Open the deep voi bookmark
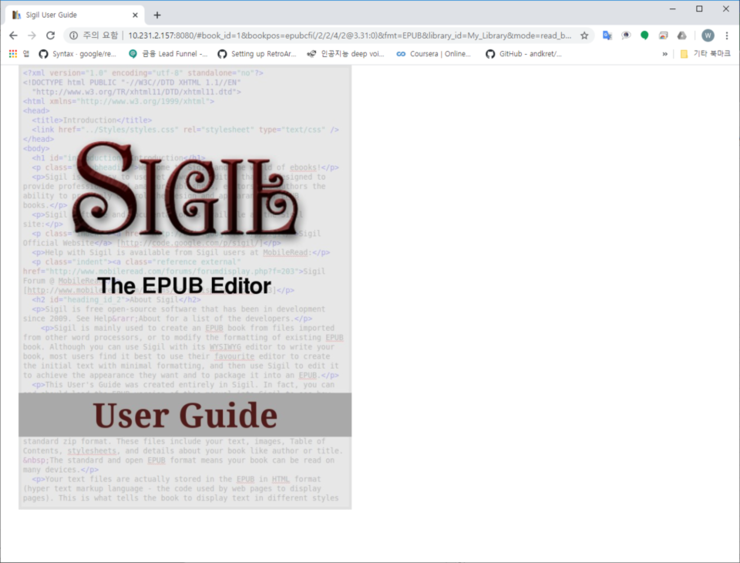 click(345, 54)
